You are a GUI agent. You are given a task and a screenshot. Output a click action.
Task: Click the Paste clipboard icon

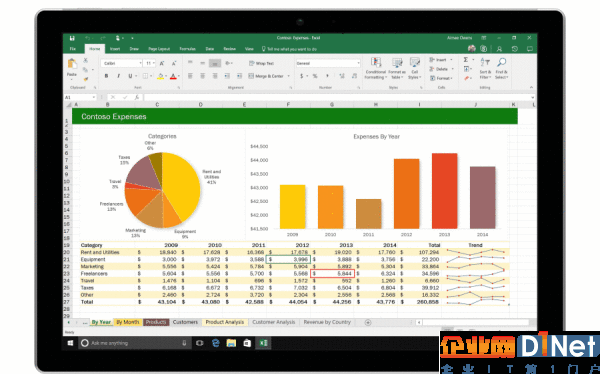(72, 64)
